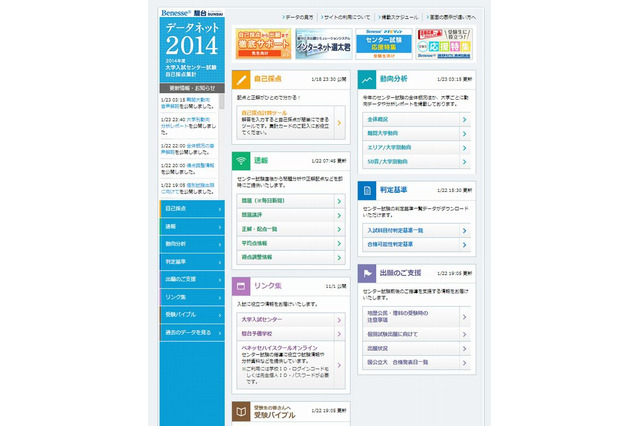Screen dimensions: 640x426
Task: Open 過去のデータを見る in the left sidebar
Action: pyautogui.click(x=192, y=333)
